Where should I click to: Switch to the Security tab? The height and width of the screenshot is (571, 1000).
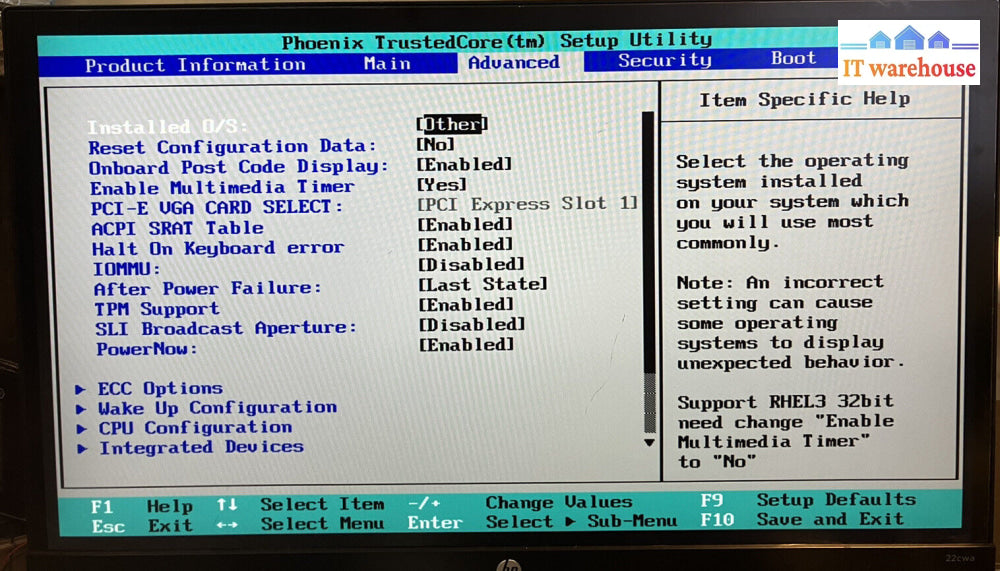pos(664,60)
